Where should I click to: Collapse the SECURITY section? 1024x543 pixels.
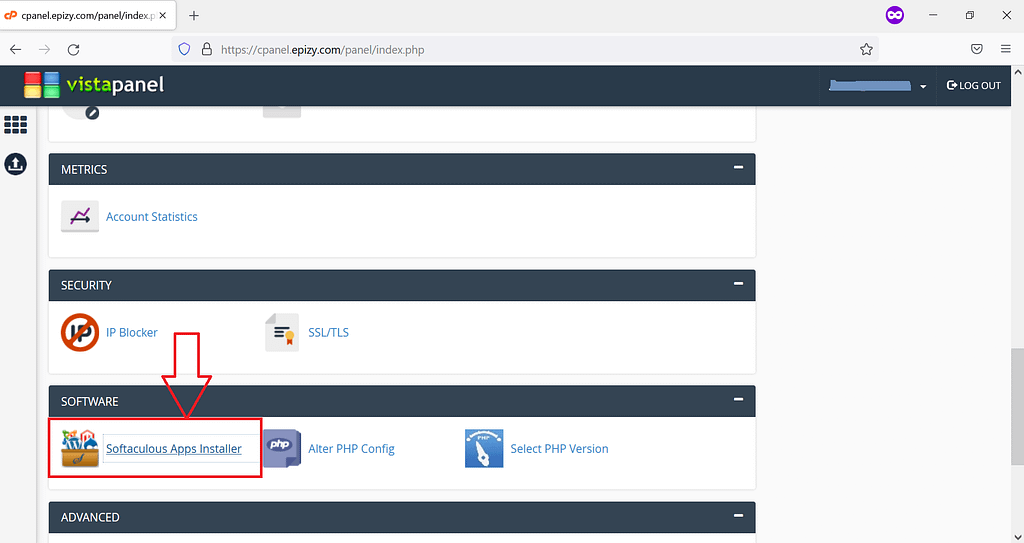tap(739, 284)
